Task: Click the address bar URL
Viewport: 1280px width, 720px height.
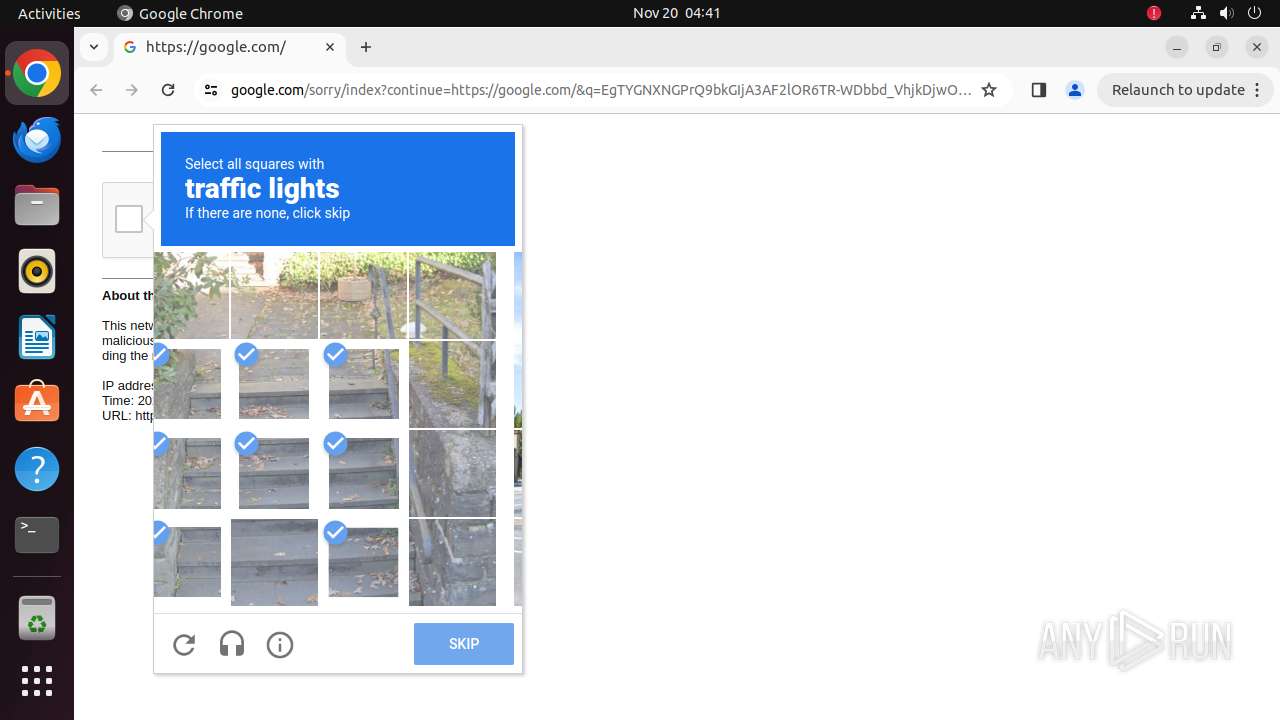Action: [600, 90]
